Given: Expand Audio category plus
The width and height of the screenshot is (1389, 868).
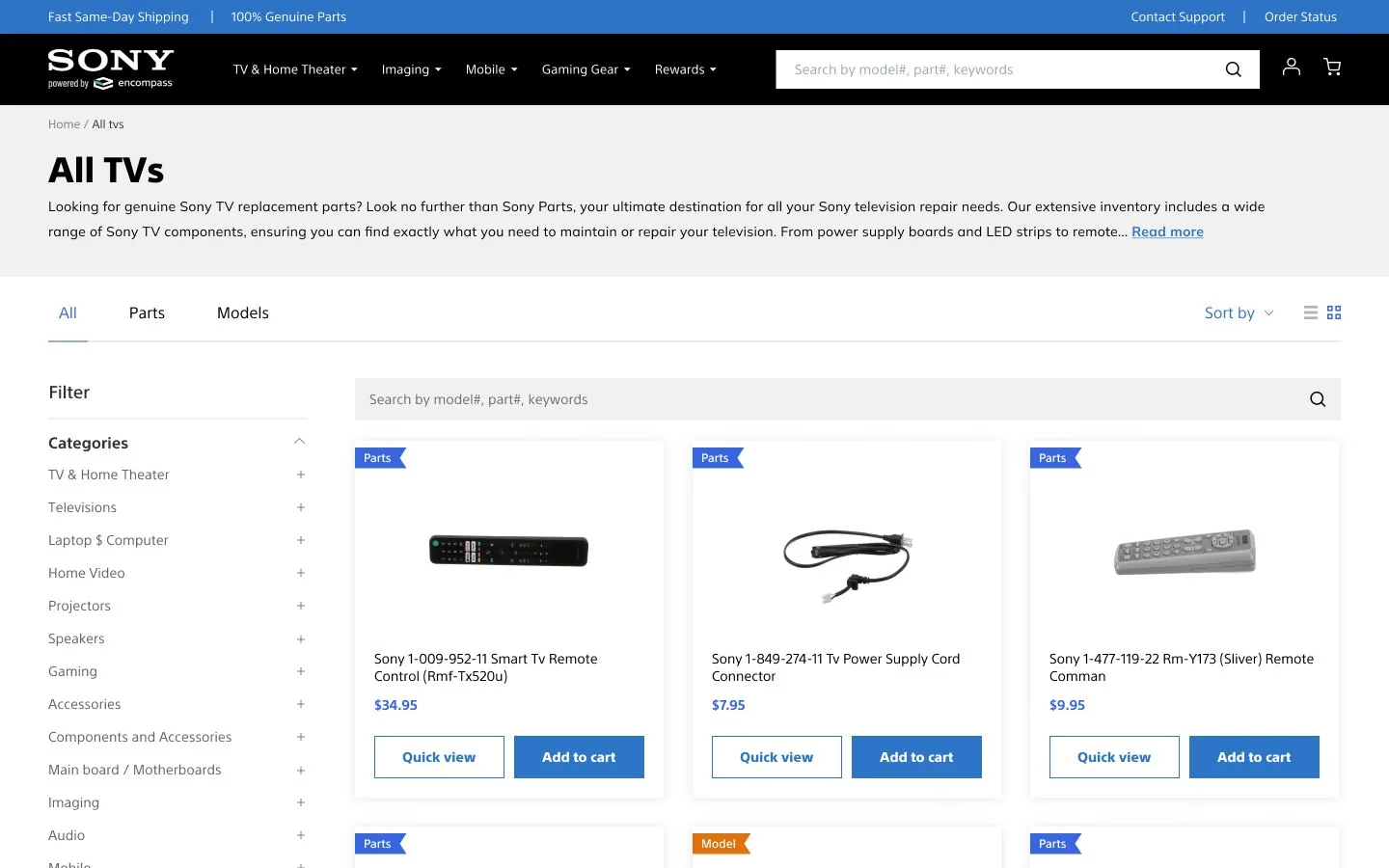Looking at the screenshot, I should [x=301, y=835].
